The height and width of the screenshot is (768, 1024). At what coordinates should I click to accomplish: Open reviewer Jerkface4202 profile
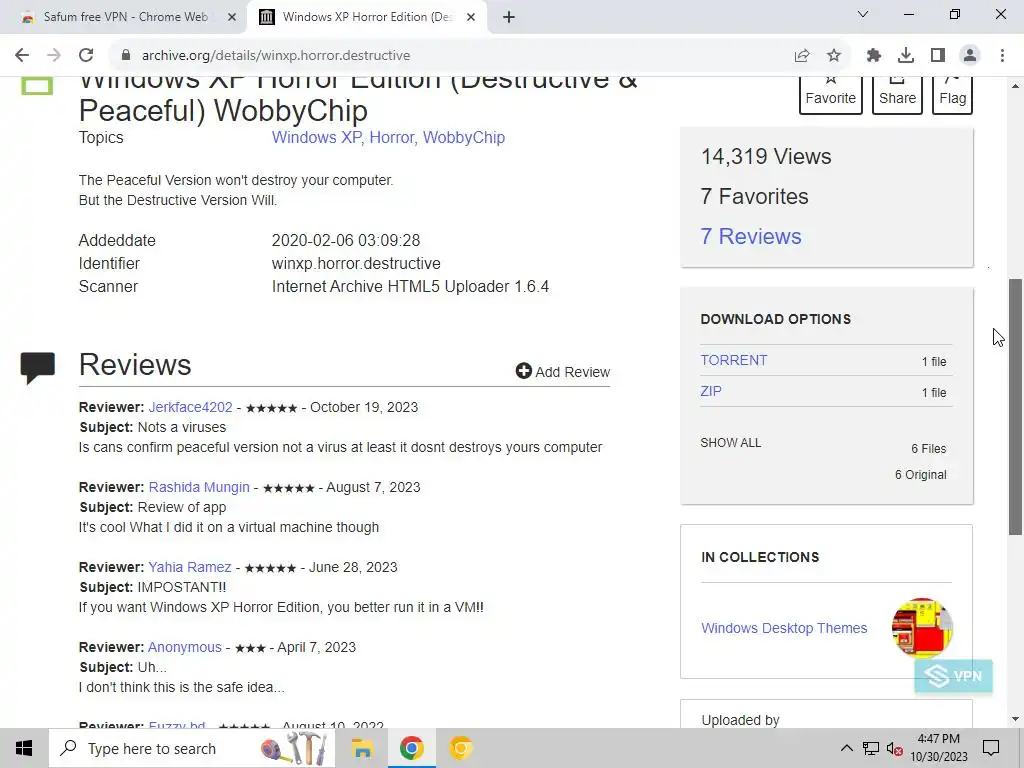tap(190, 408)
